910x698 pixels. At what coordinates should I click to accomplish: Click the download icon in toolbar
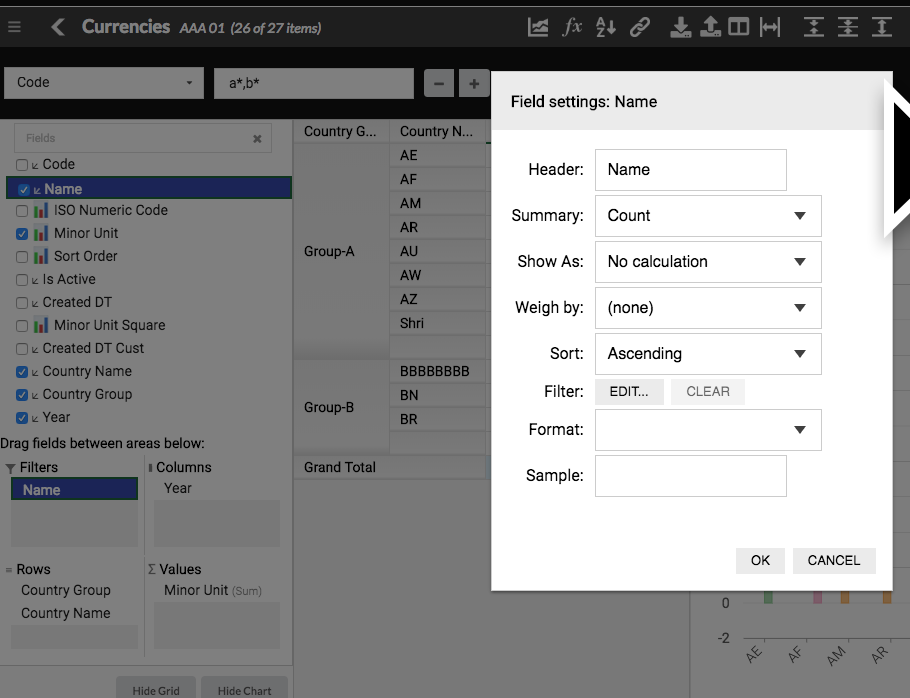click(680, 27)
